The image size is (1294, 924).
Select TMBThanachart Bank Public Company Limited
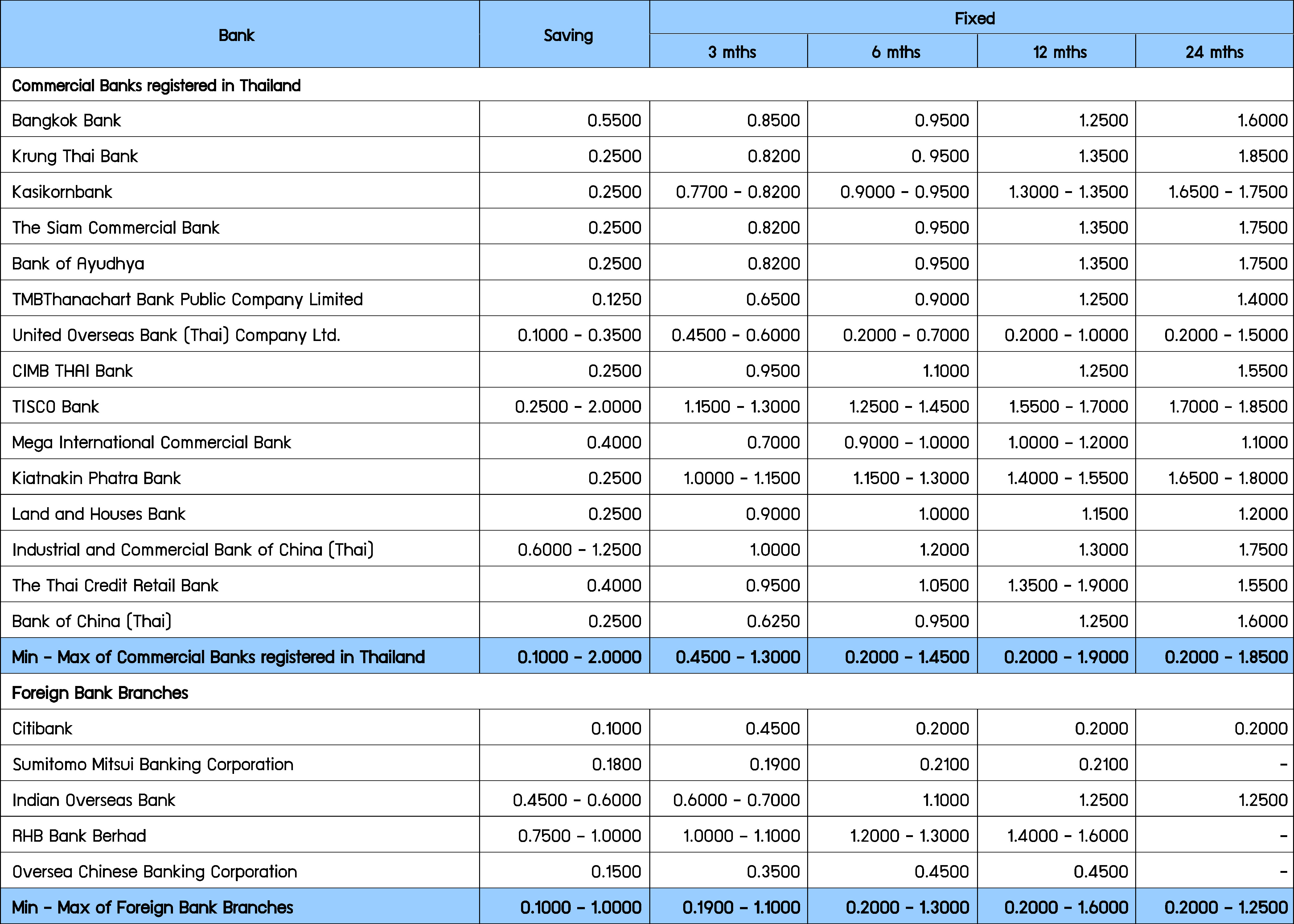coord(187,299)
